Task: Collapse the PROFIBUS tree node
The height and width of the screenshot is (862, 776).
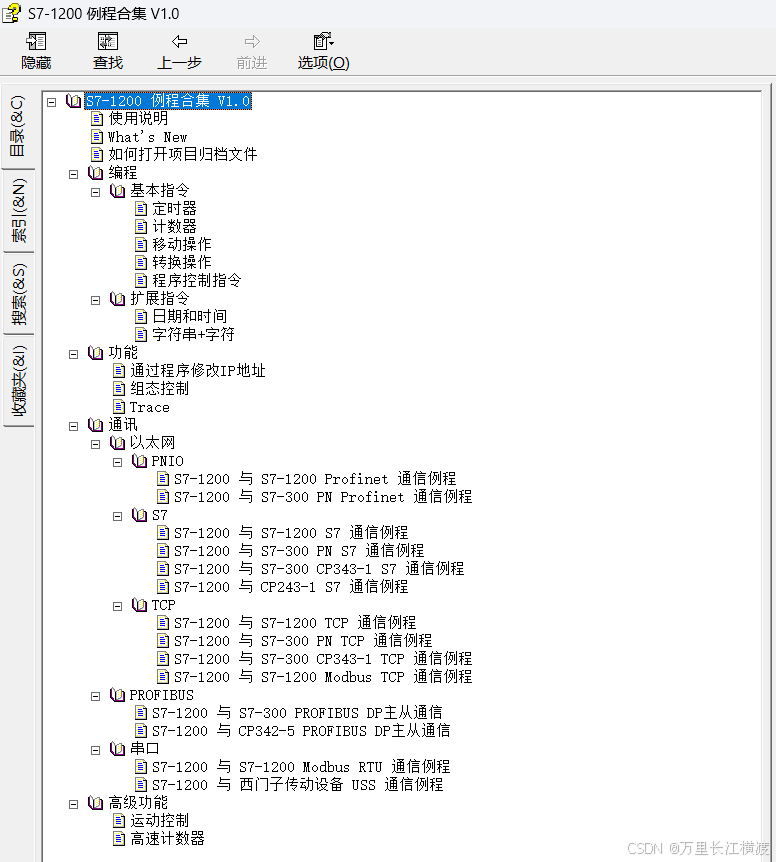Action: tap(96, 696)
